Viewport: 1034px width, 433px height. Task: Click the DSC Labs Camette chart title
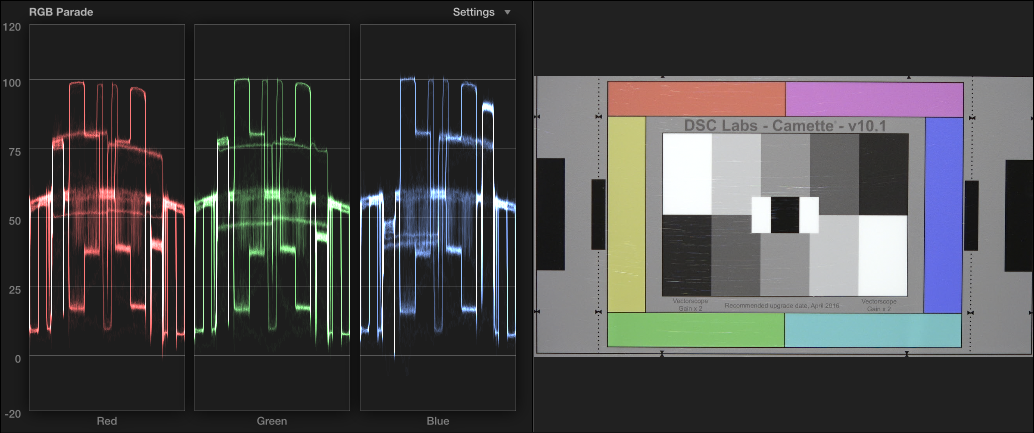pyautogui.click(x=785, y=125)
